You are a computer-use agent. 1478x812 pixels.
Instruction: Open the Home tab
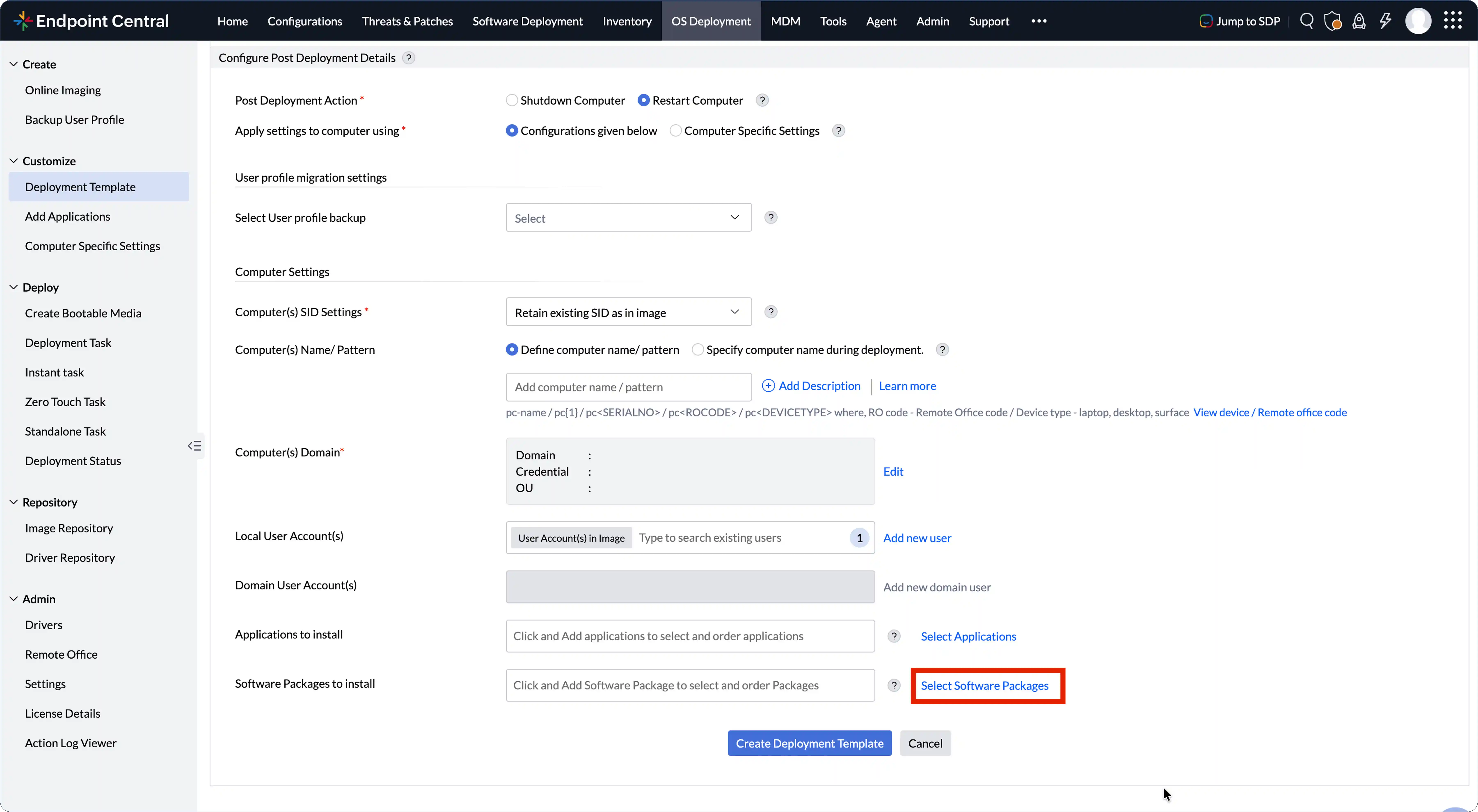coord(232,21)
